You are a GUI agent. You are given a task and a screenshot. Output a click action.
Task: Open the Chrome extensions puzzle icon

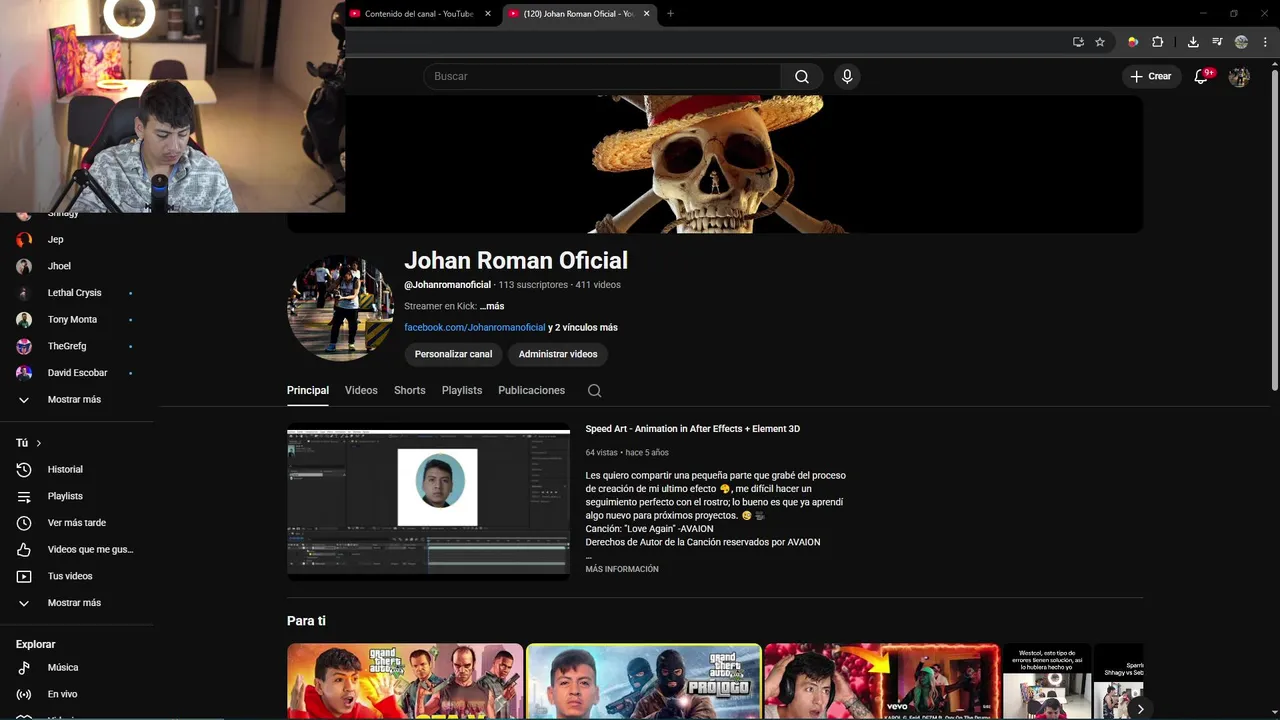point(1158,42)
